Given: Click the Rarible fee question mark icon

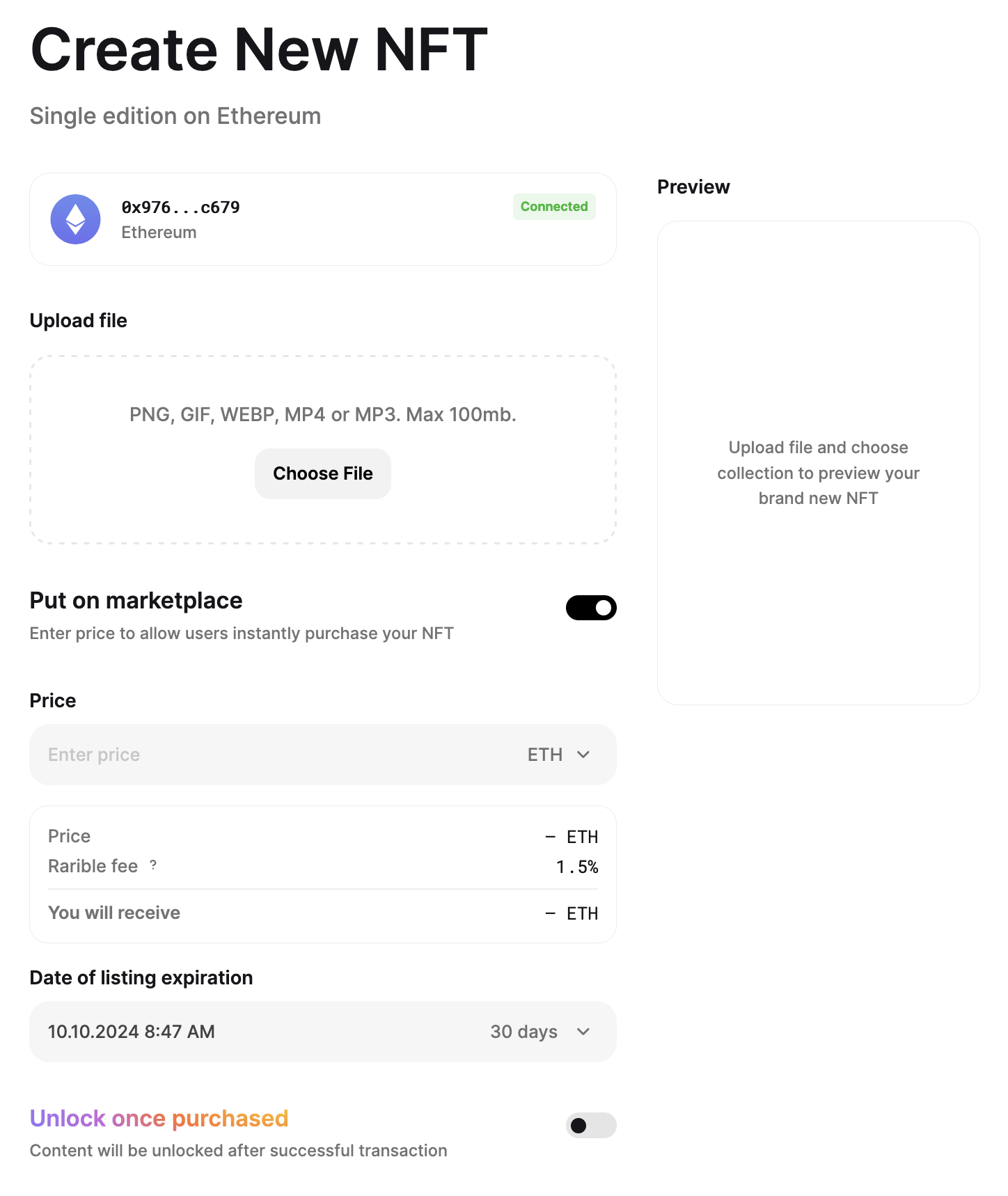Looking at the screenshot, I should coord(153,865).
